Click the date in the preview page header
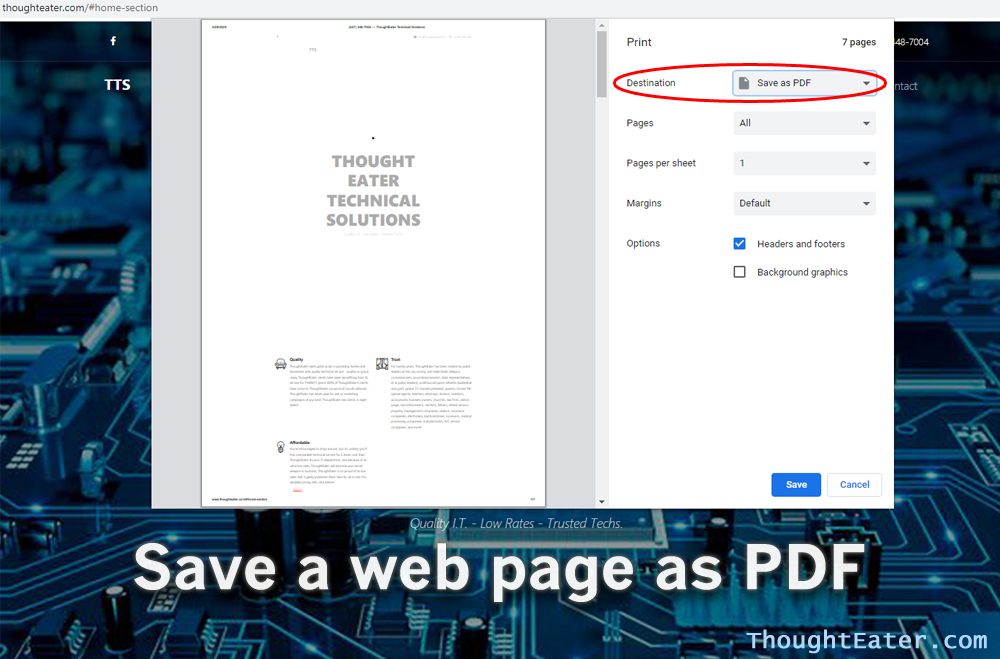The height and width of the screenshot is (659, 1000). click(219, 27)
